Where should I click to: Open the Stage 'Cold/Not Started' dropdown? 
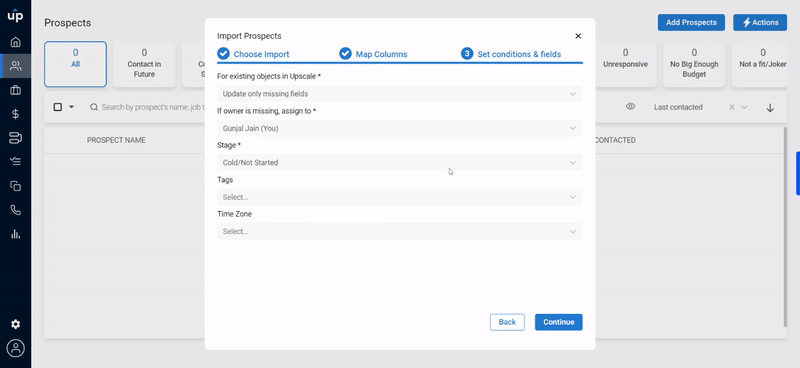pos(399,162)
